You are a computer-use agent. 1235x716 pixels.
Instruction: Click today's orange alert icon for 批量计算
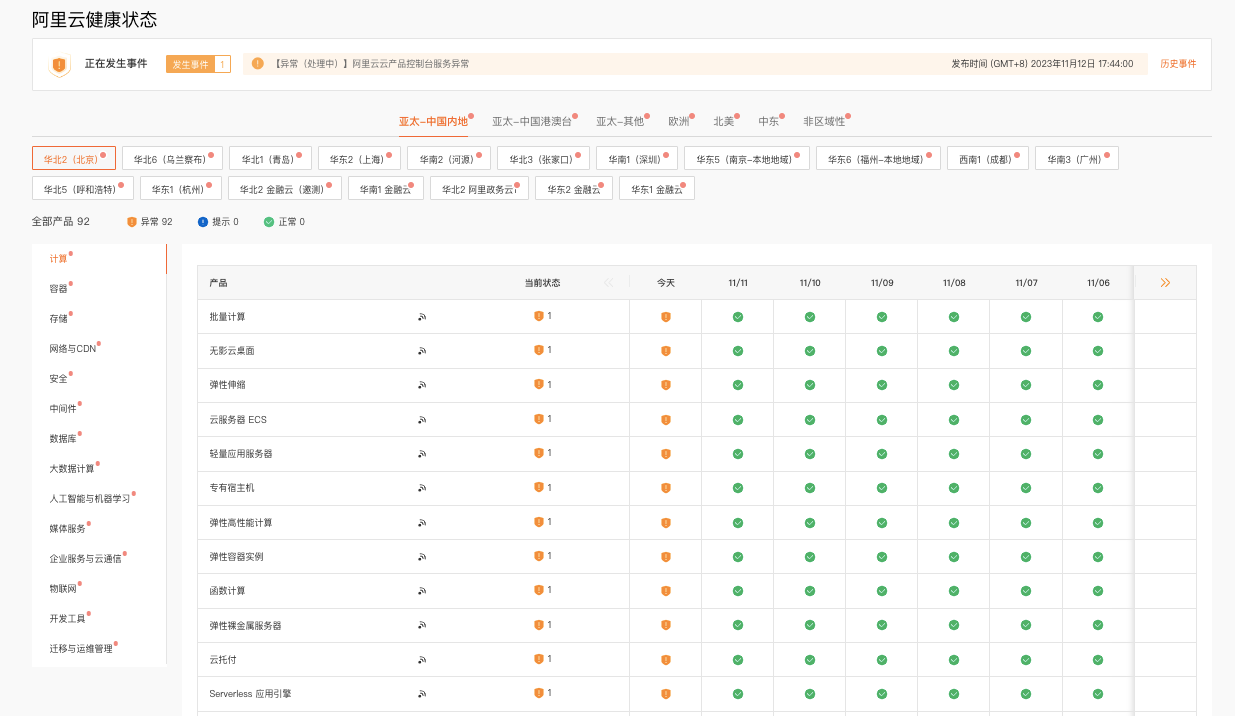click(x=666, y=317)
